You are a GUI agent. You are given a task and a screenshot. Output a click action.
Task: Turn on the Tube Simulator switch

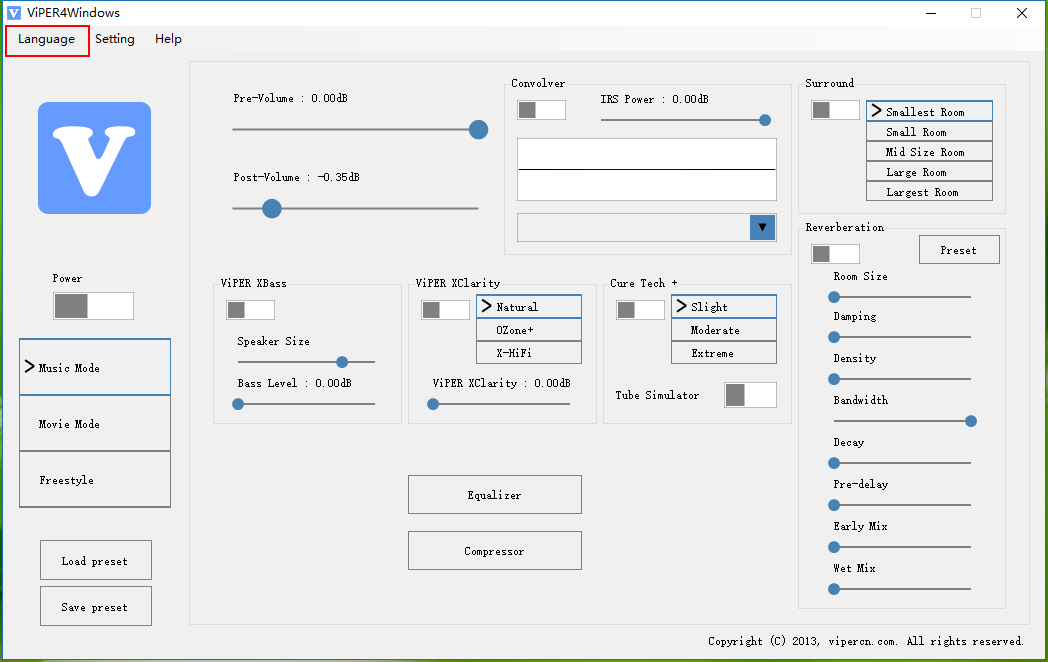coord(750,395)
